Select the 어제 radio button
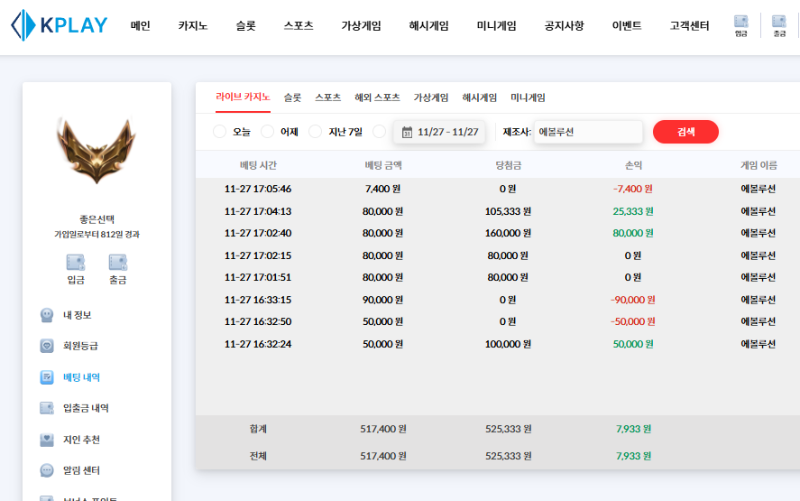 coord(267,132)
